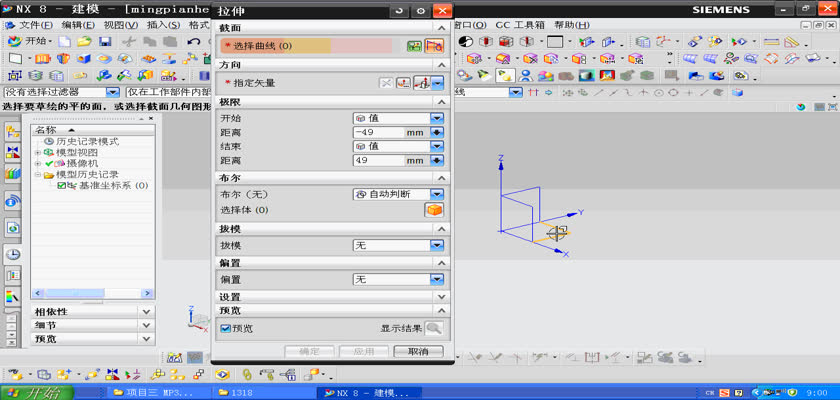Open the history clock icon in sidebar
This screenshot has height=400, width=840.
13,254
